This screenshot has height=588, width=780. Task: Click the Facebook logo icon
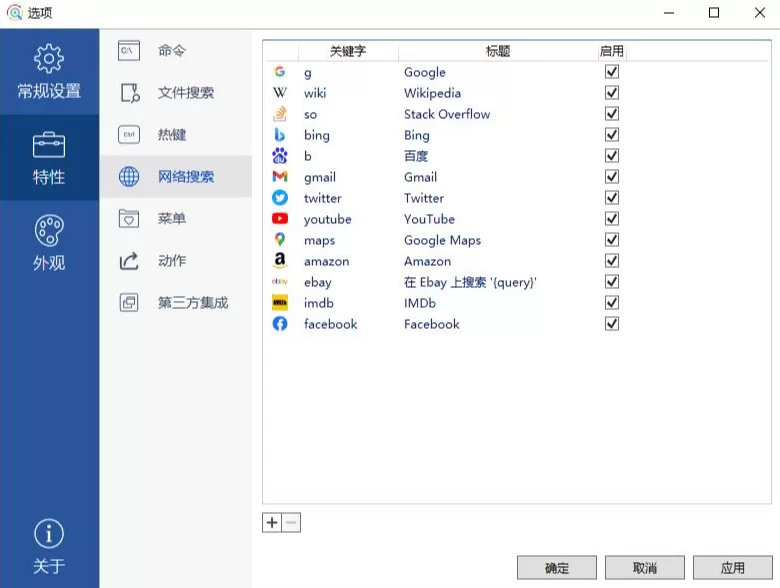tap(280, 324)
